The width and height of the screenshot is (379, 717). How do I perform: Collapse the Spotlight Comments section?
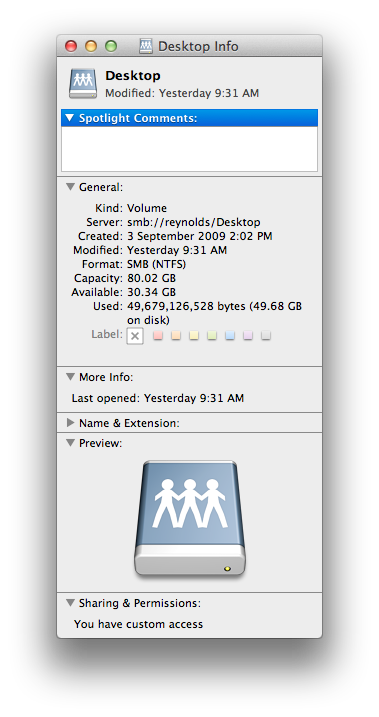point(69,118)
